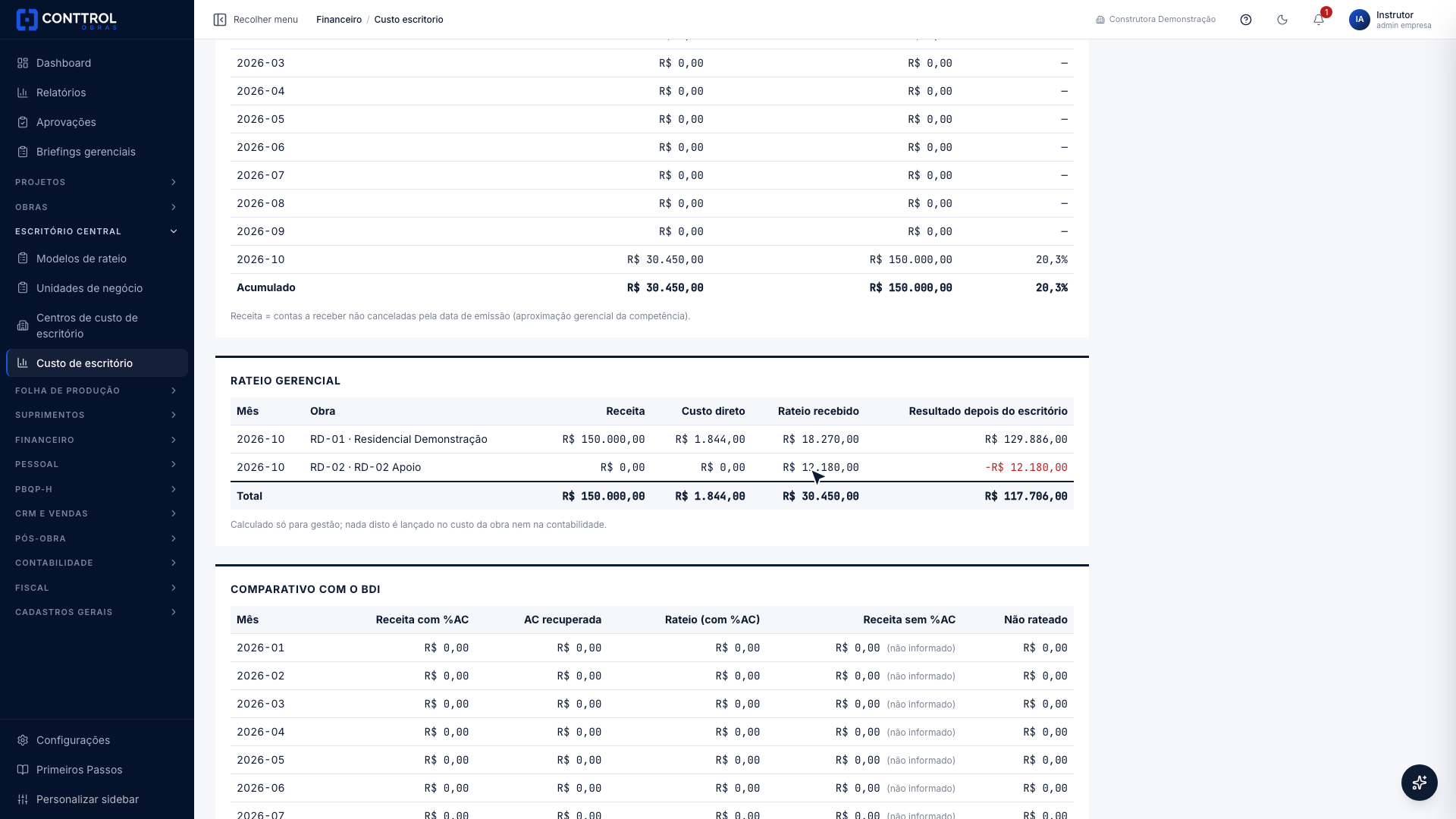
Task: Open the Relatórios menu item
Action: (x=97, y=93)
